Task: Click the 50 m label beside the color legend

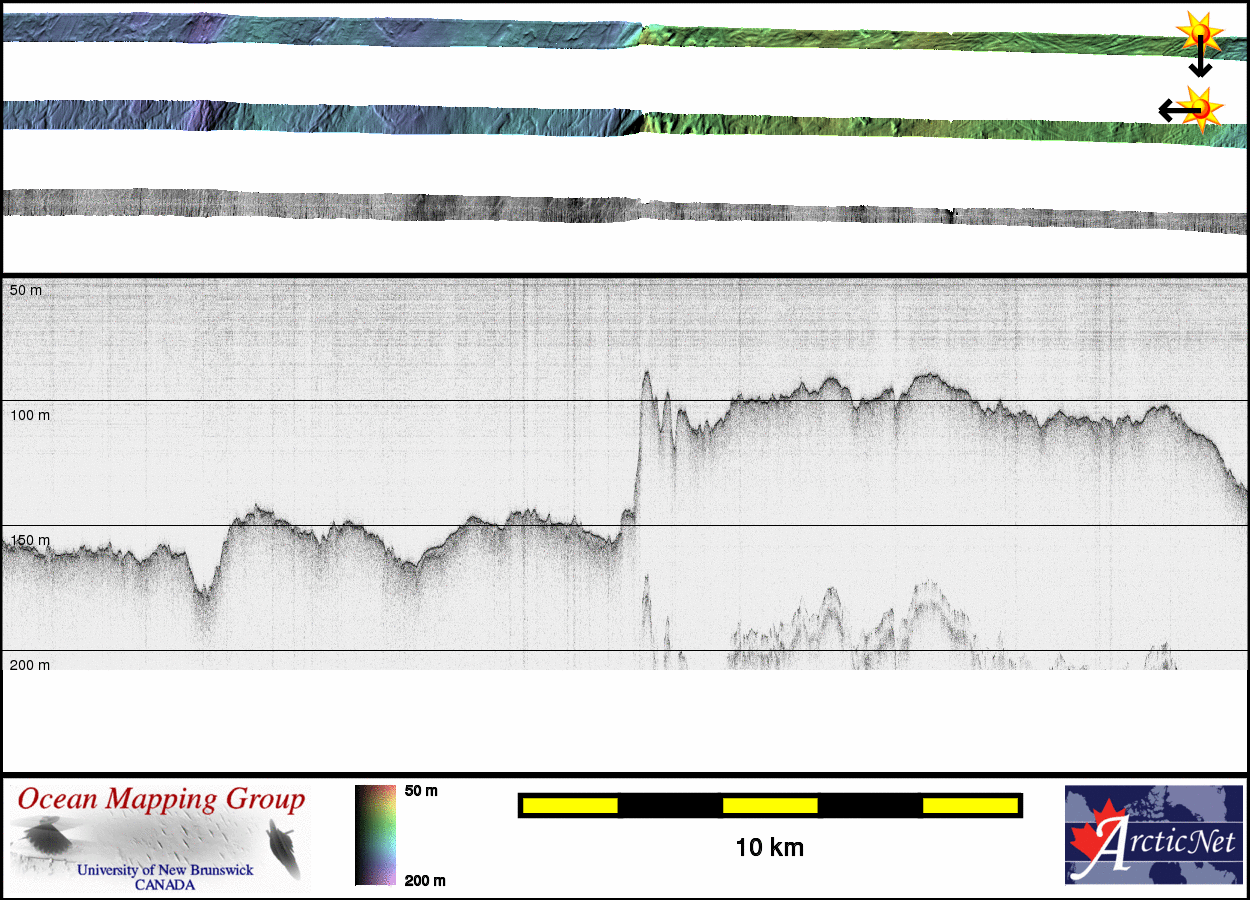Action: [421, 791]
